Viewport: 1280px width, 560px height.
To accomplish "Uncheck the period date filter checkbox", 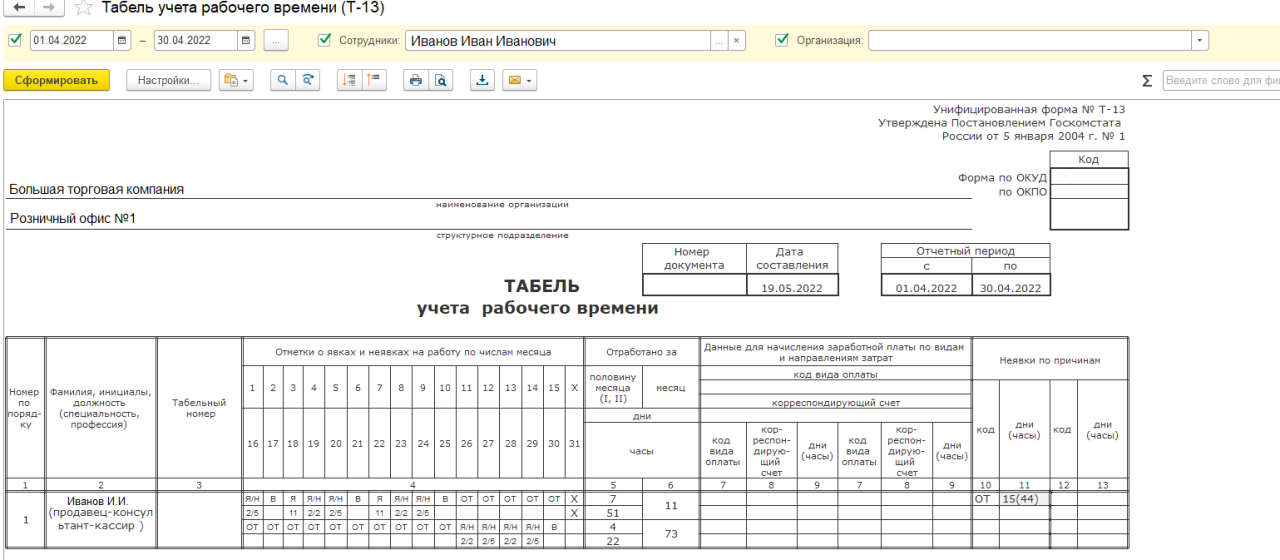I will 15,41.
